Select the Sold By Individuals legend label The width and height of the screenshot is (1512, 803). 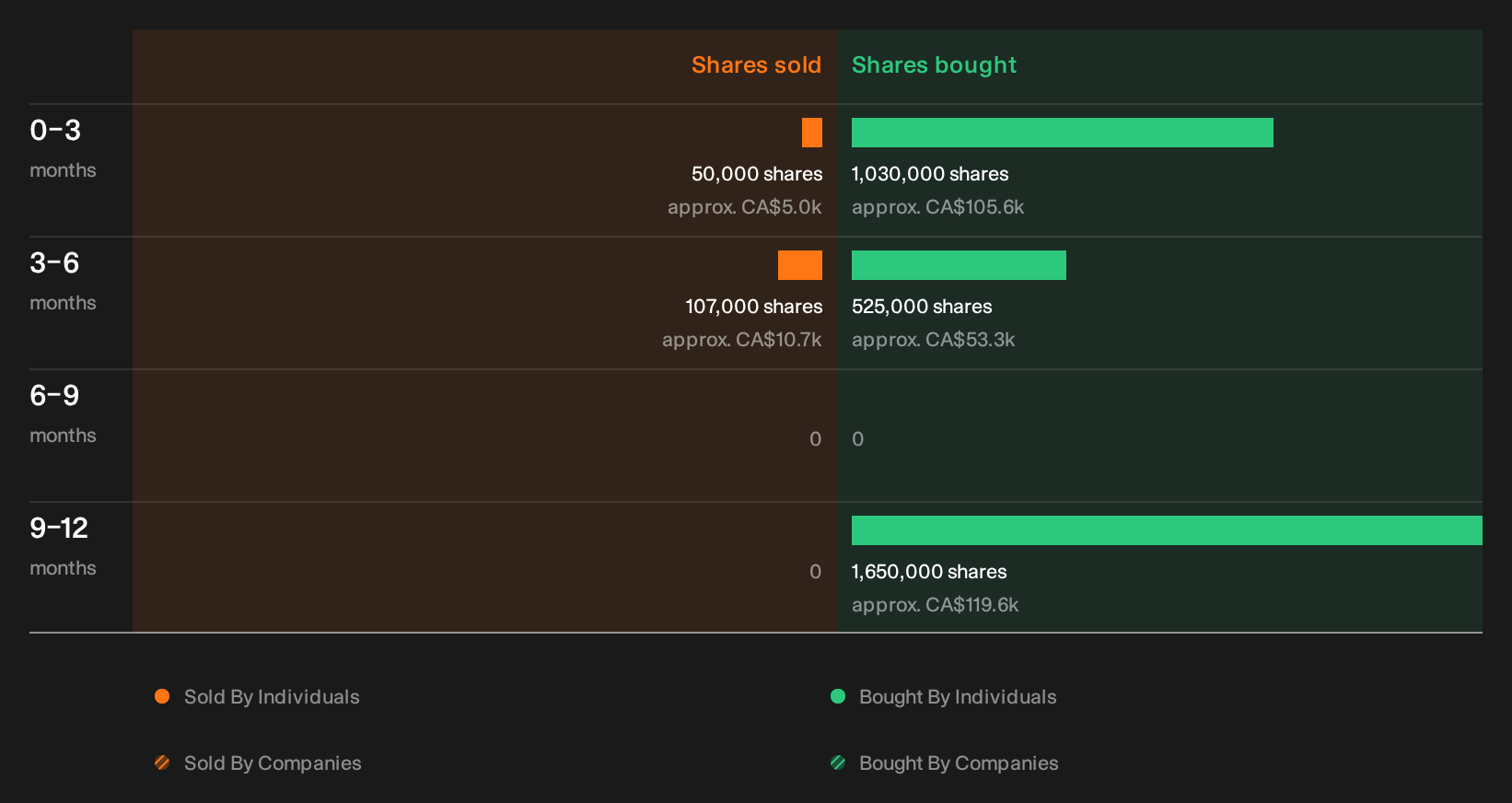[x=272, y=697]
